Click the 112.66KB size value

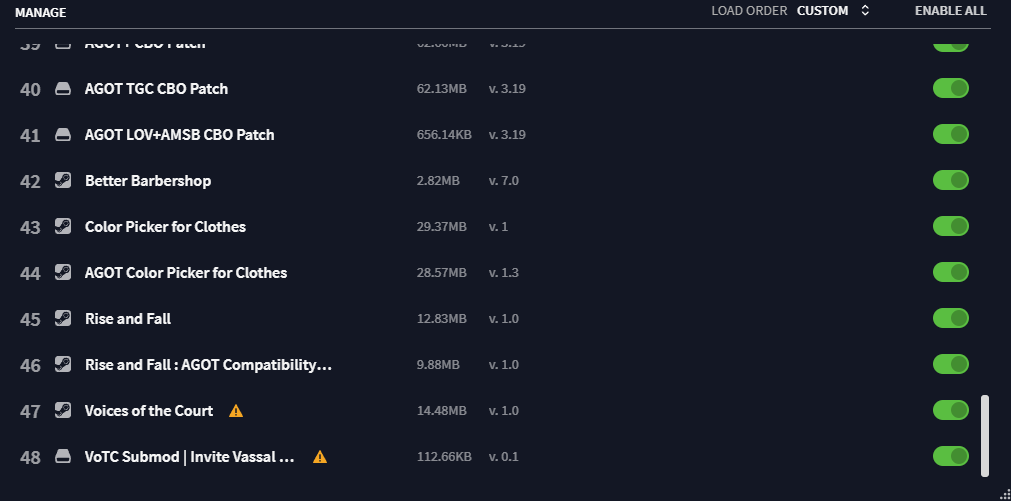pyautogui.click(x=444, y=457)
